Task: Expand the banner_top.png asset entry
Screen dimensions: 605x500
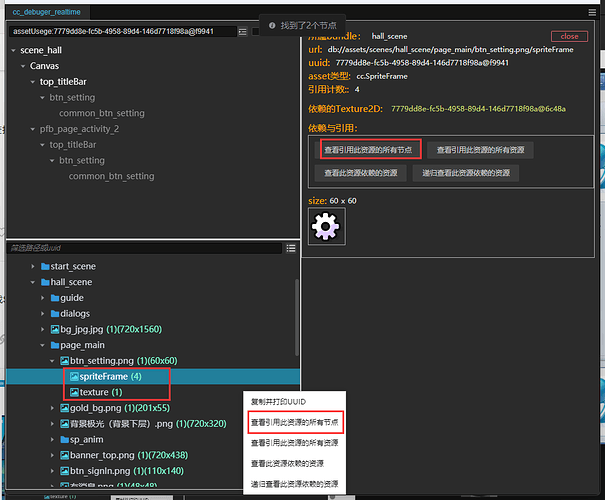Action: [x=52, y=456]
